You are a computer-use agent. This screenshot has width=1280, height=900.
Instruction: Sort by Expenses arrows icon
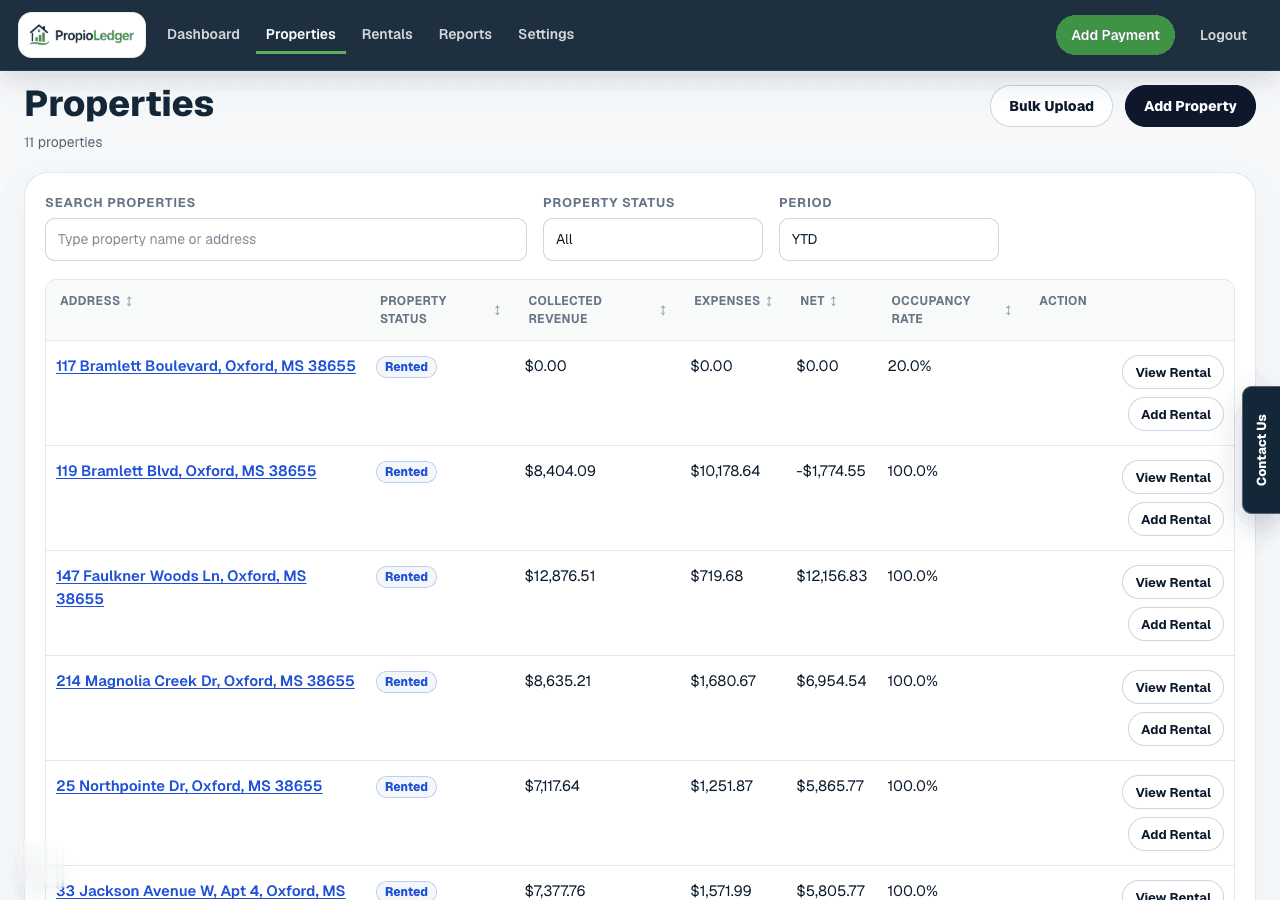[769, 301]
